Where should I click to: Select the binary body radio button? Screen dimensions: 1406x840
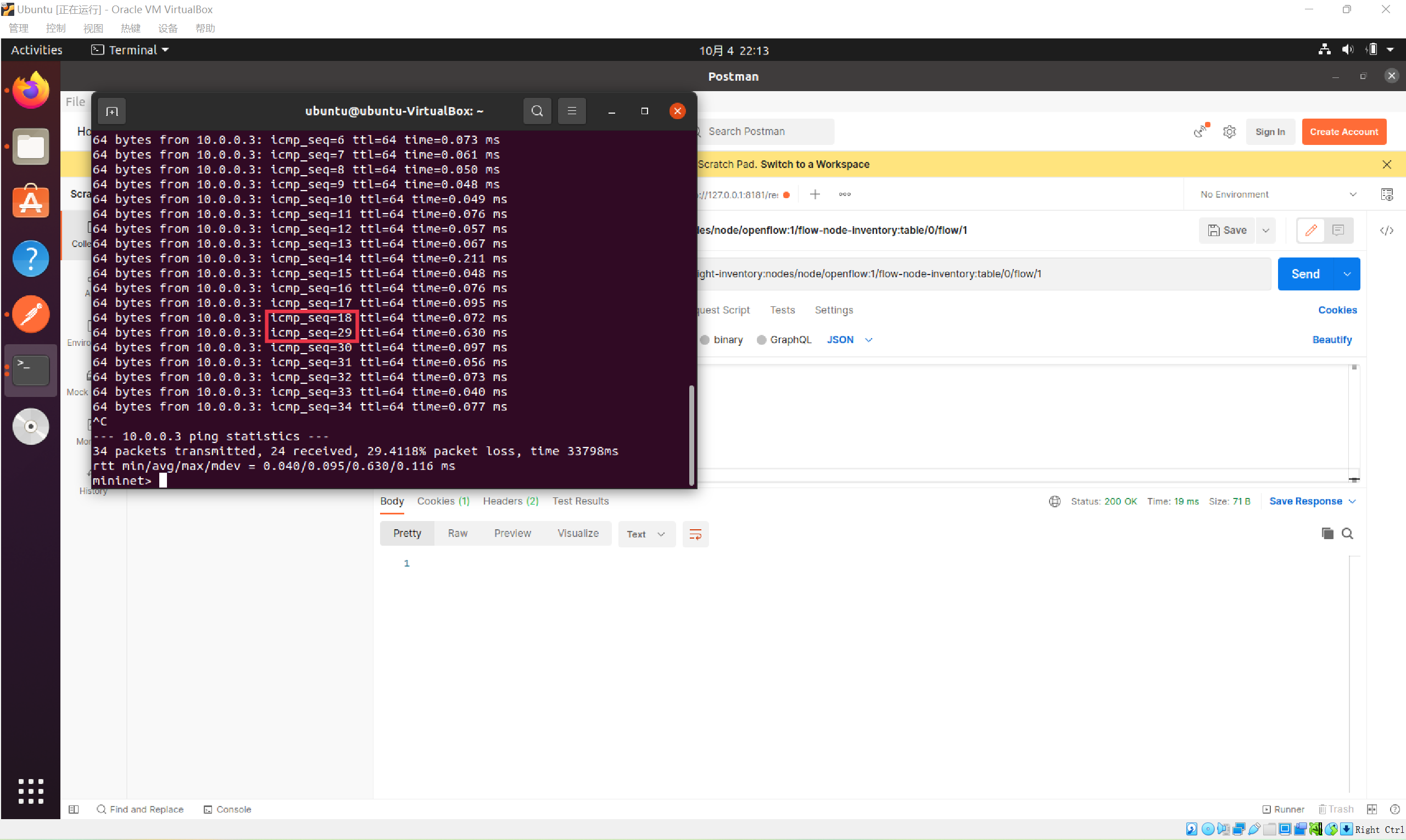pyautogui.click(x=705, y=340)
